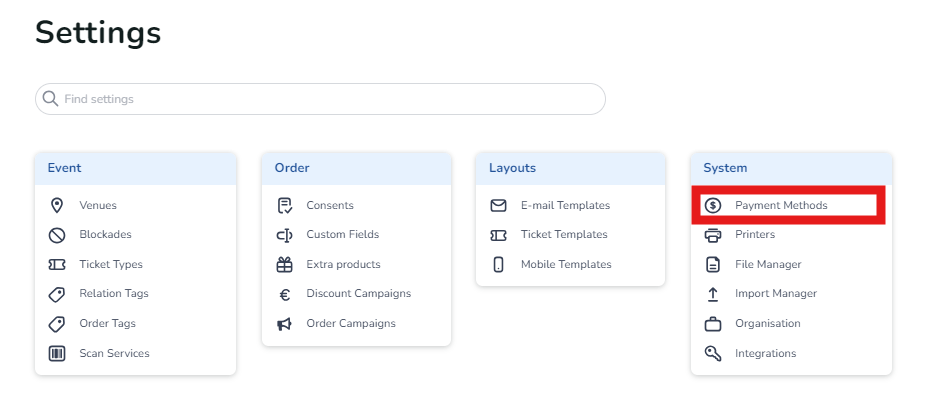Click the magnifier icon in search box
Image resolution: width=928 pixels, height=409 pixels.
point(50,99)
